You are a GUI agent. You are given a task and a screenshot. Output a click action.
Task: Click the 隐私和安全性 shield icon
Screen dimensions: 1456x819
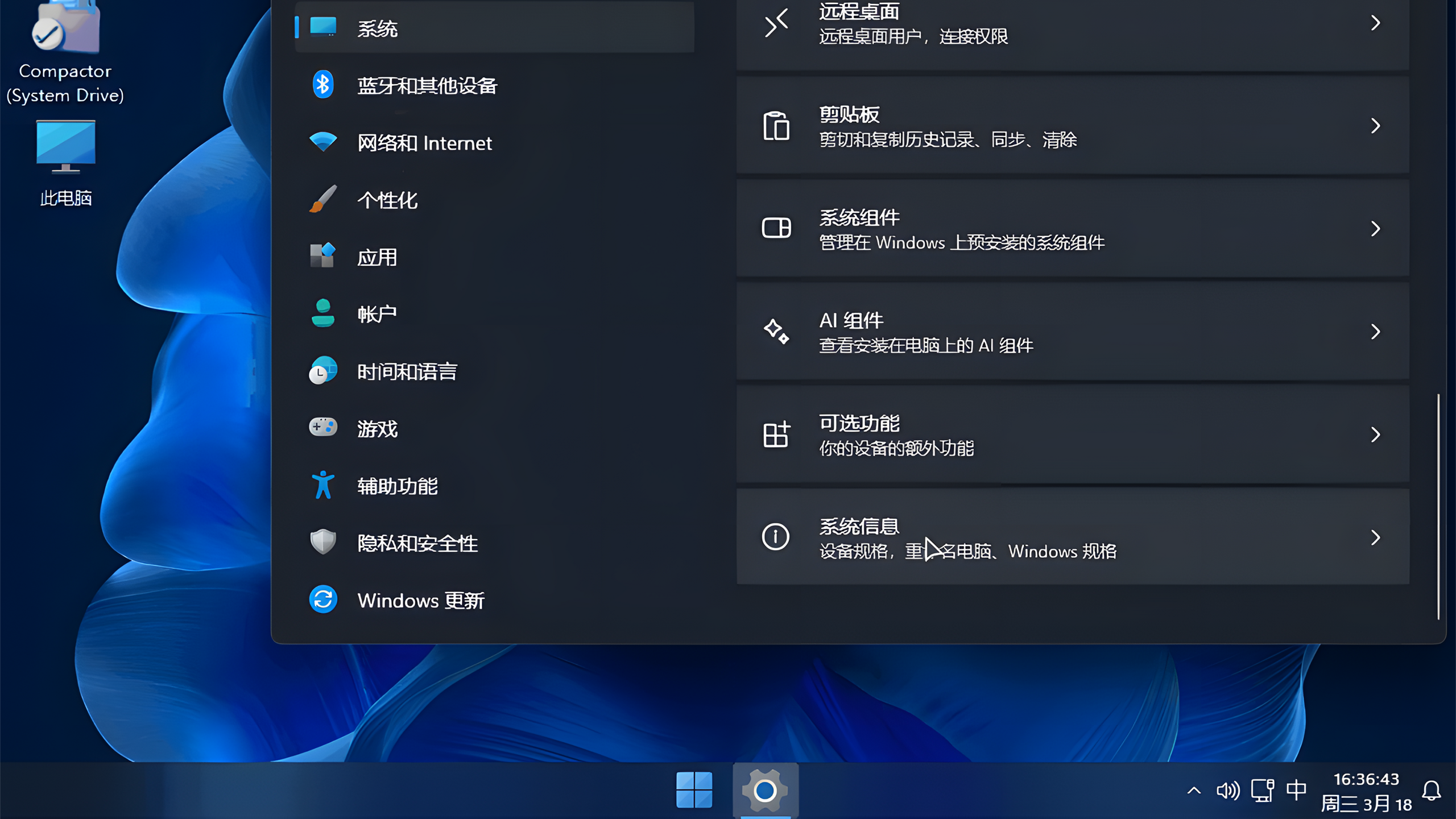323,542
